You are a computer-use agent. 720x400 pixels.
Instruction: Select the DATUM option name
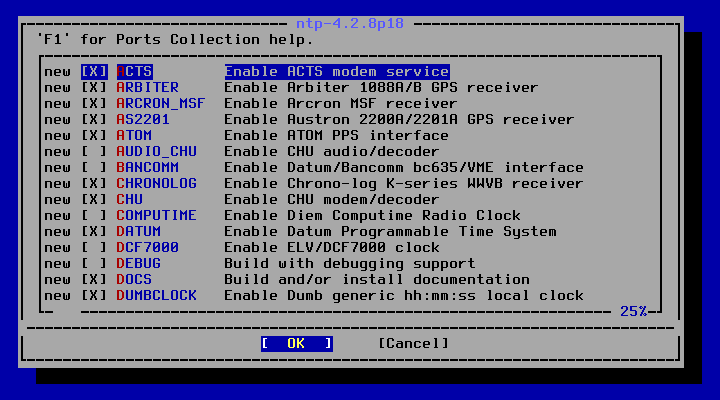(x=139, y=231)
